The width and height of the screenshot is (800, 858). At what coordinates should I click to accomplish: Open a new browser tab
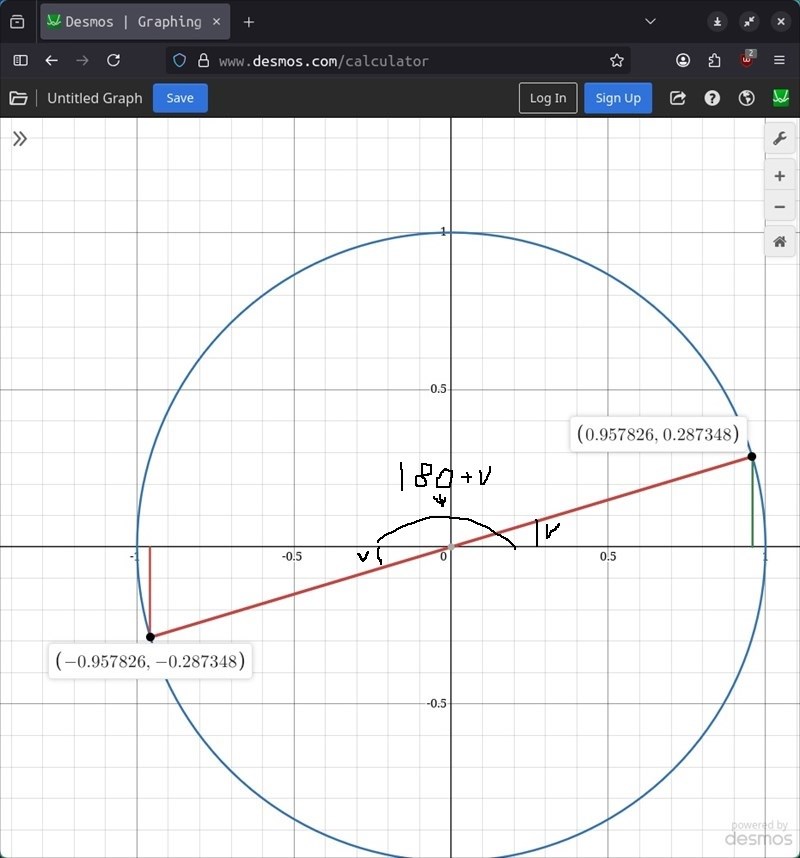[x=249, y=21]
